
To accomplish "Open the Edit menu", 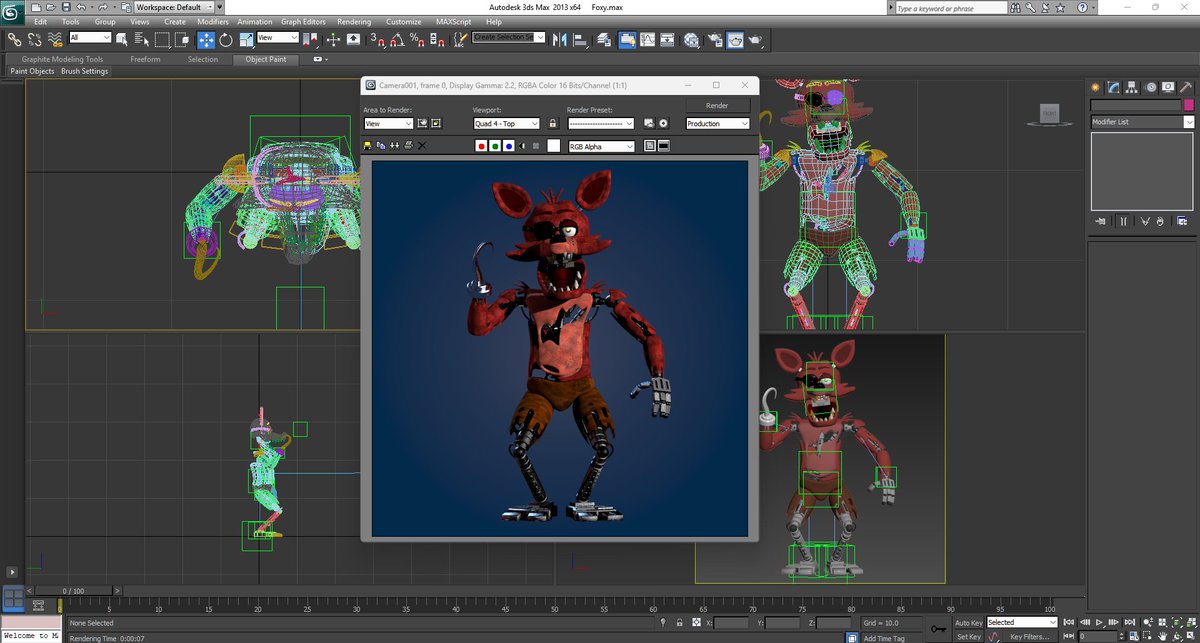I will point(40,21).
